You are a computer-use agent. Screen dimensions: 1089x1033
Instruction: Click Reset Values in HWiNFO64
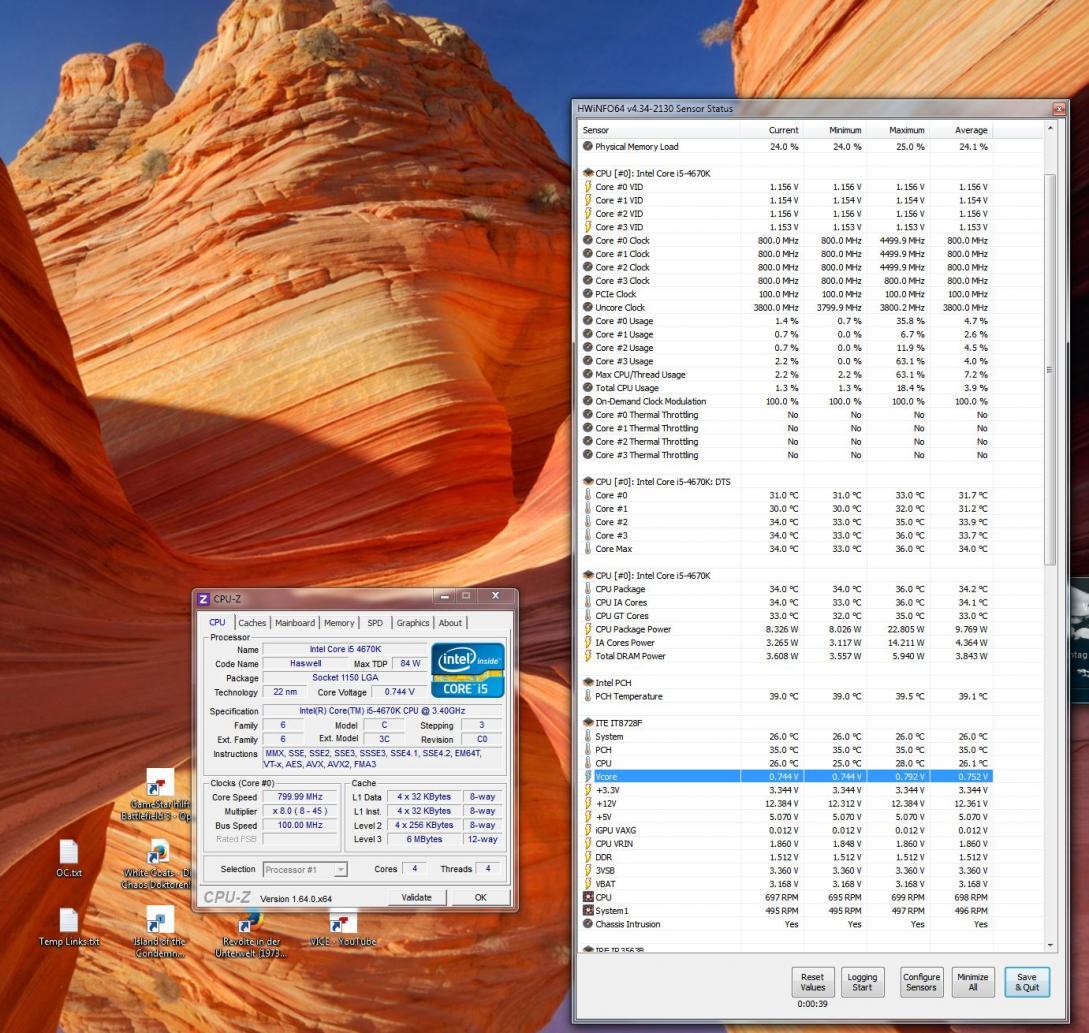[813, 982]
